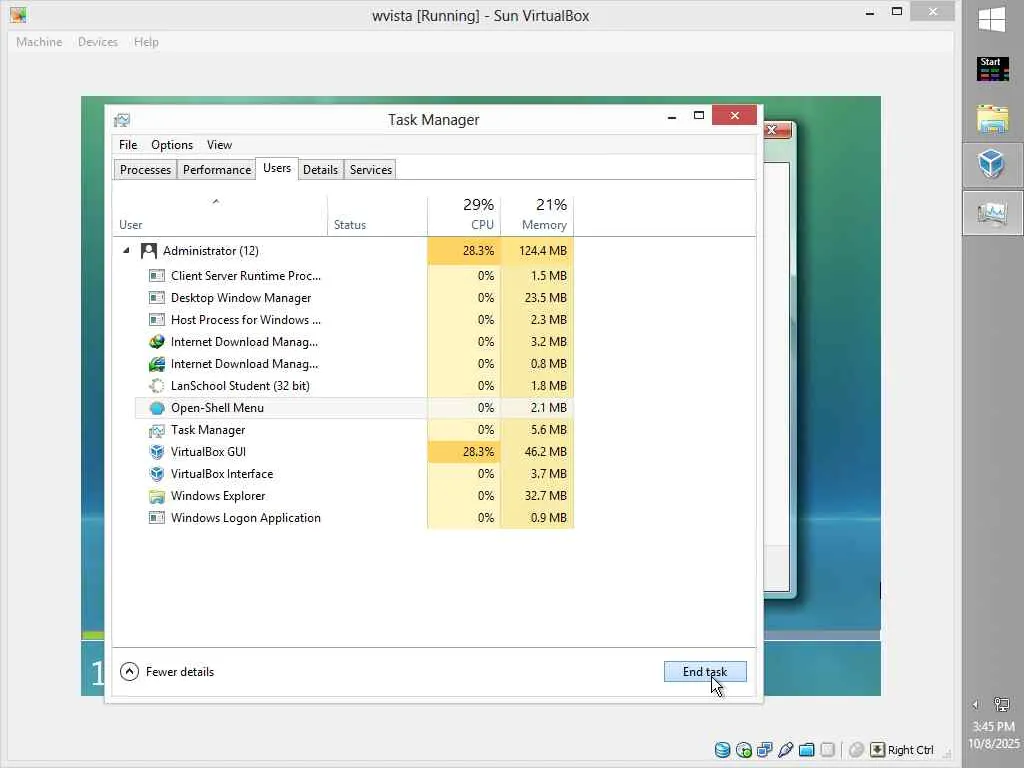
Task: Select the Users tab
Action: 277,168
